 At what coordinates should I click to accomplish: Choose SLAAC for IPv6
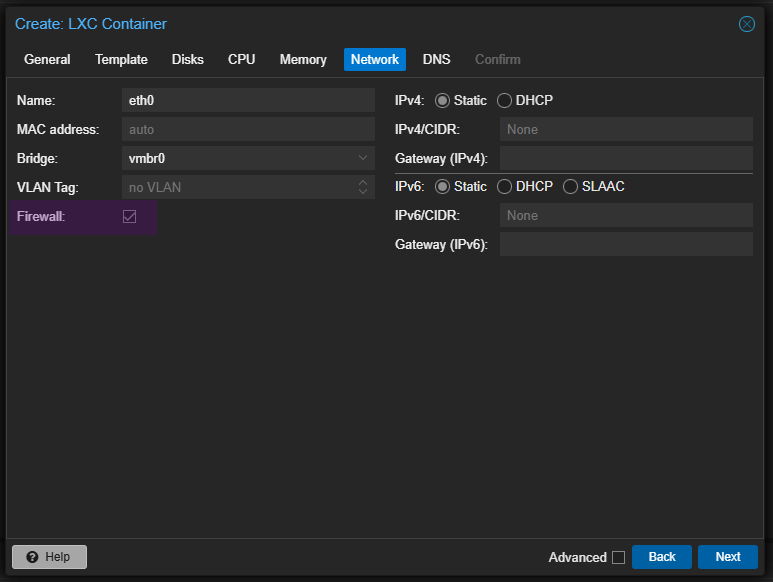click(x=570, y=187)
